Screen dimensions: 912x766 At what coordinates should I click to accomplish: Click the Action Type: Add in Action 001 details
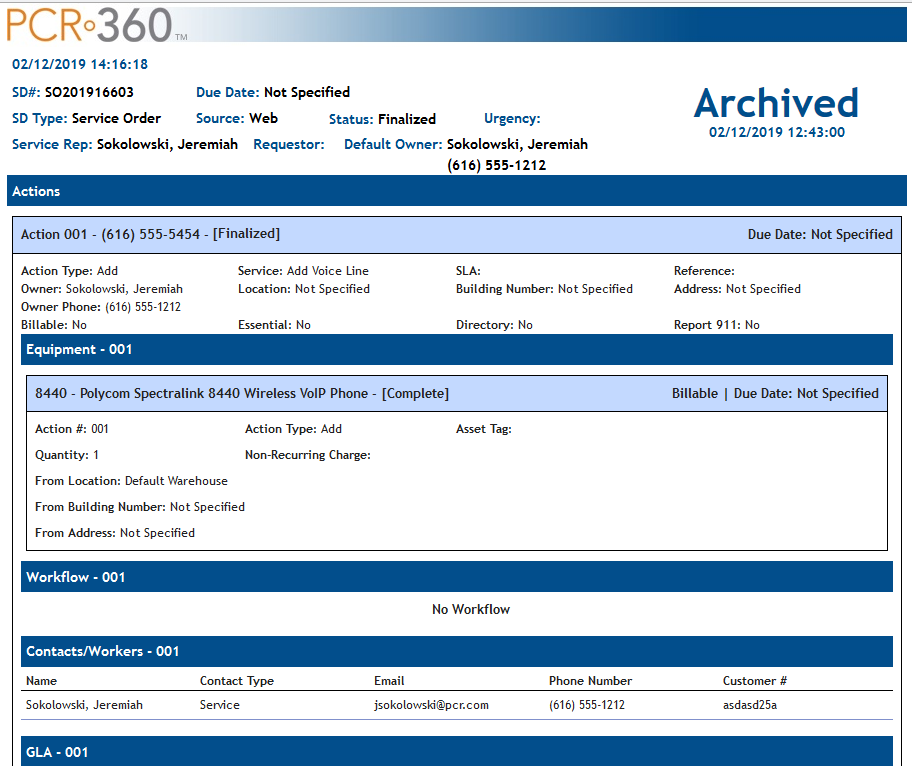[x=69, y=270]
